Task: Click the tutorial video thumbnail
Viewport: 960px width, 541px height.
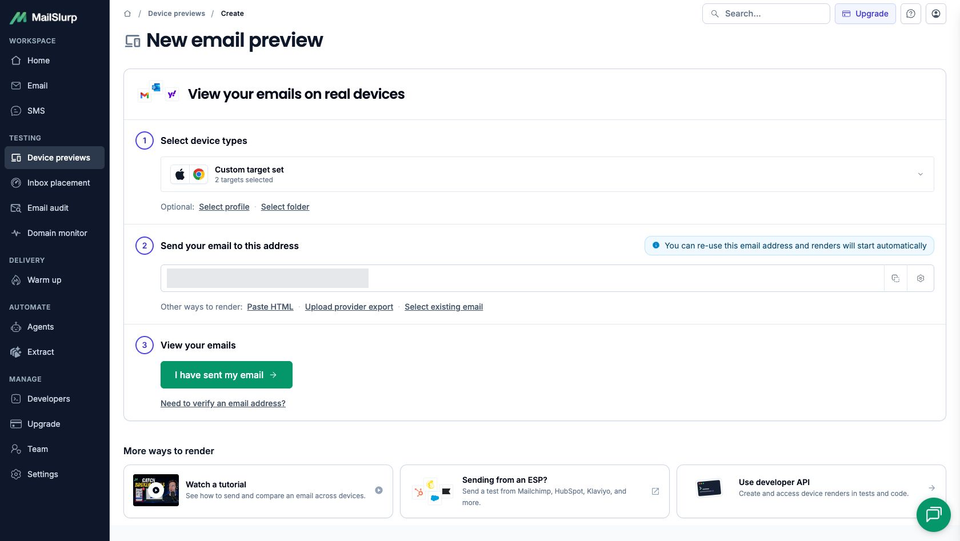Action: pos(156,490)
